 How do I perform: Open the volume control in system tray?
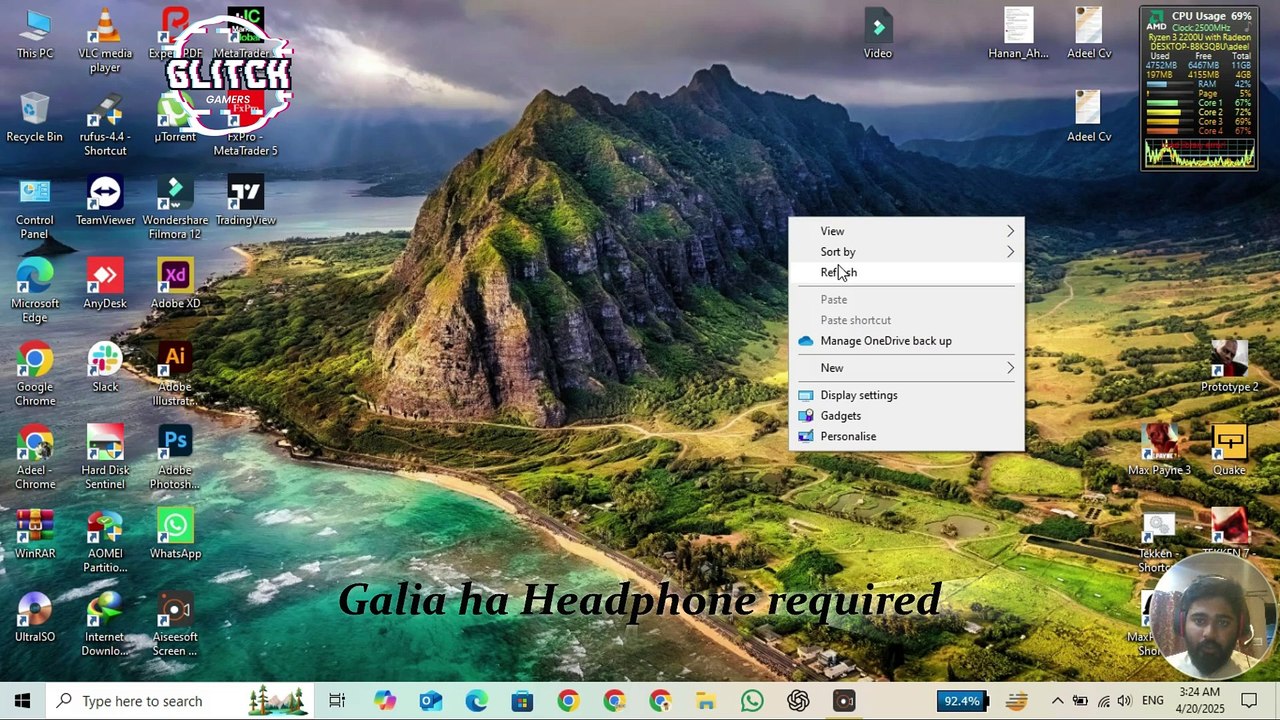(x=1125, y=701)
